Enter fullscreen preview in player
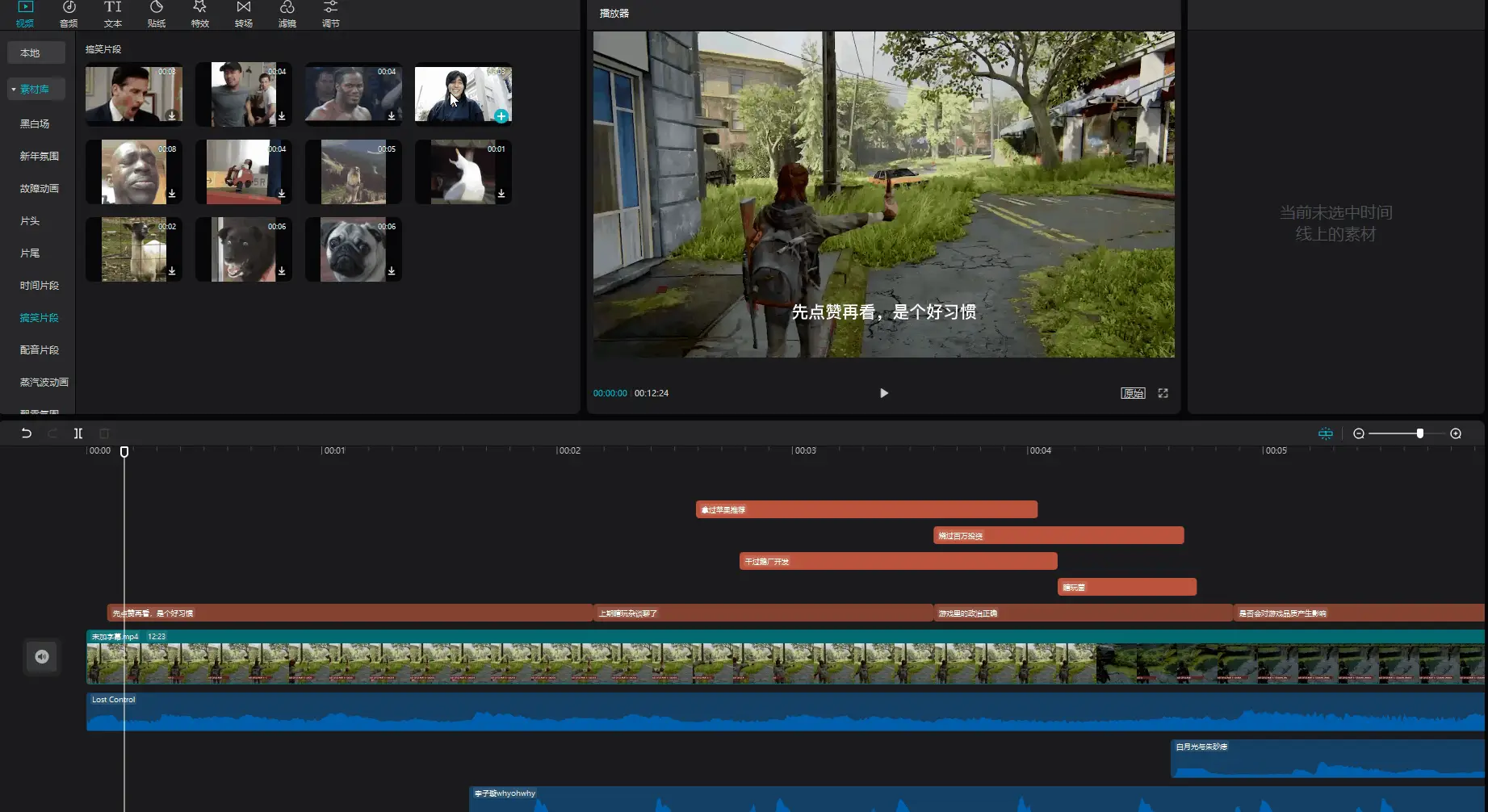The image size is (1488, 812). (1163, 393)
